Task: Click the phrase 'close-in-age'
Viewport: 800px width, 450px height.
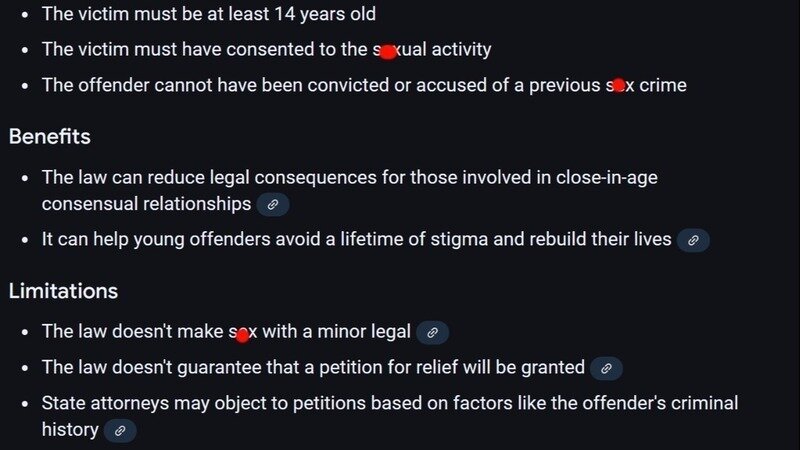Action: [x=607, y=177]
